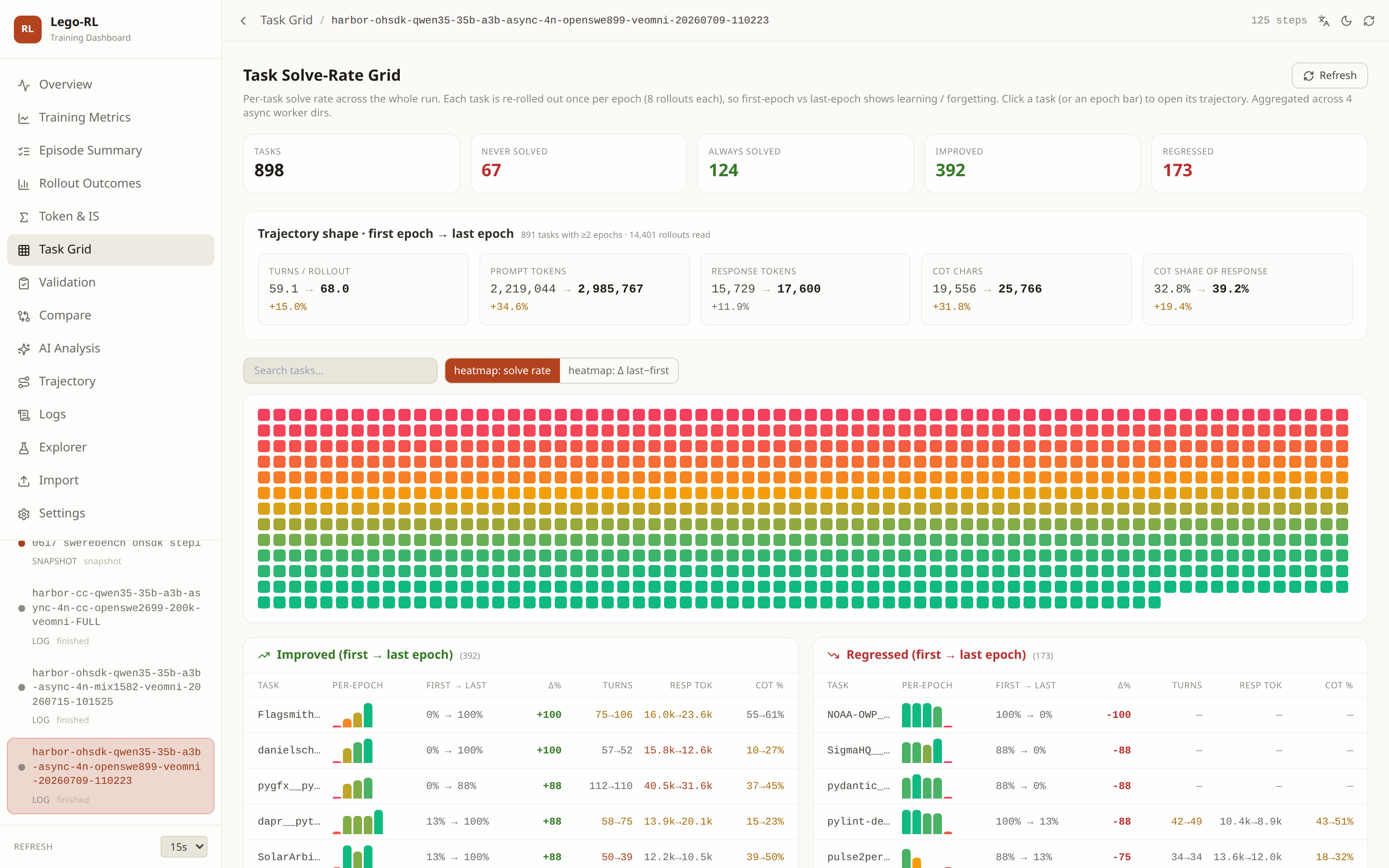Click the Validation clipboard icon
This screenshot has width=1389, height=868.
(23, 283)
